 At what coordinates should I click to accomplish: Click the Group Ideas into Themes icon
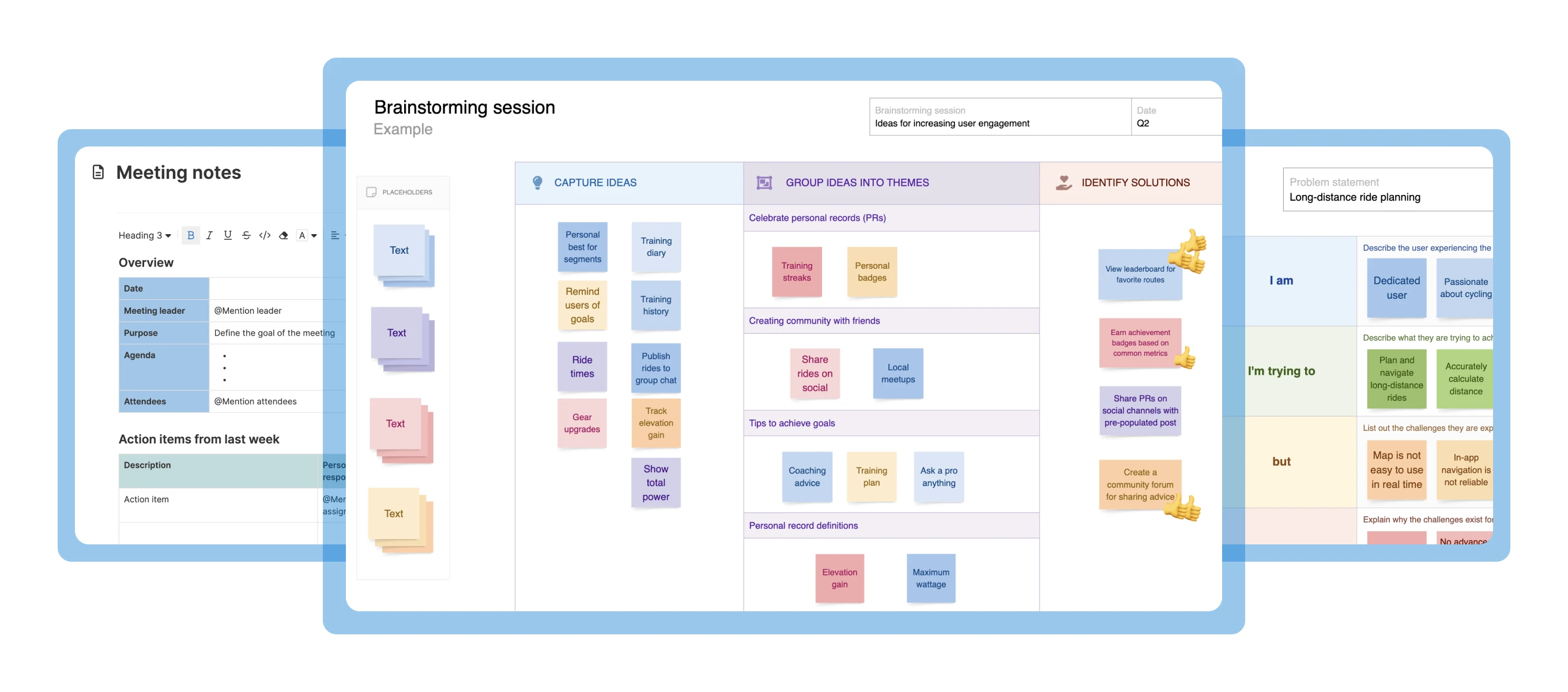(764, 182)
